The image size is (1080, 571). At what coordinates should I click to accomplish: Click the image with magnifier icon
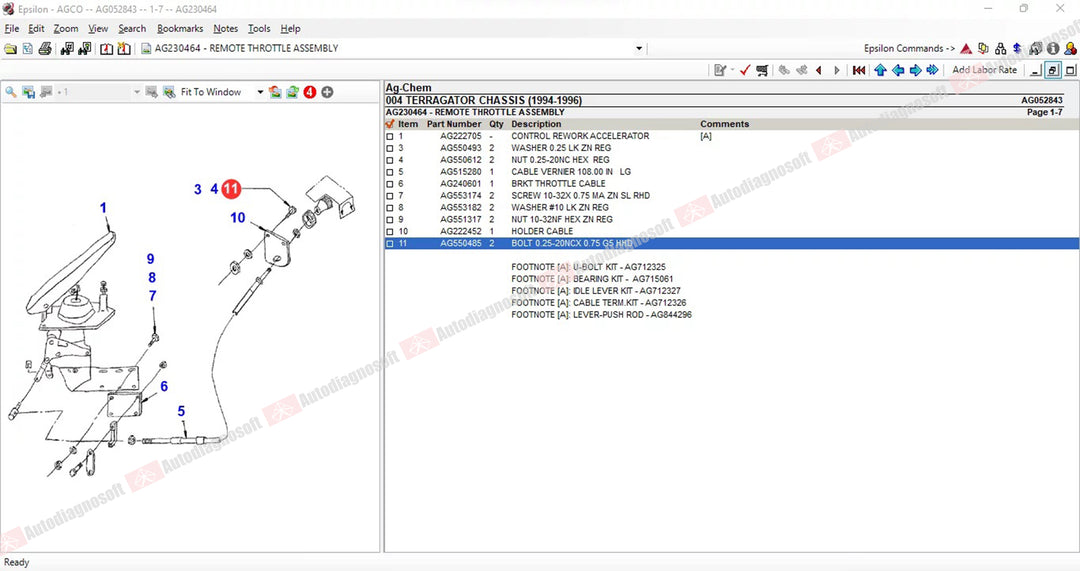pos(169,92)
